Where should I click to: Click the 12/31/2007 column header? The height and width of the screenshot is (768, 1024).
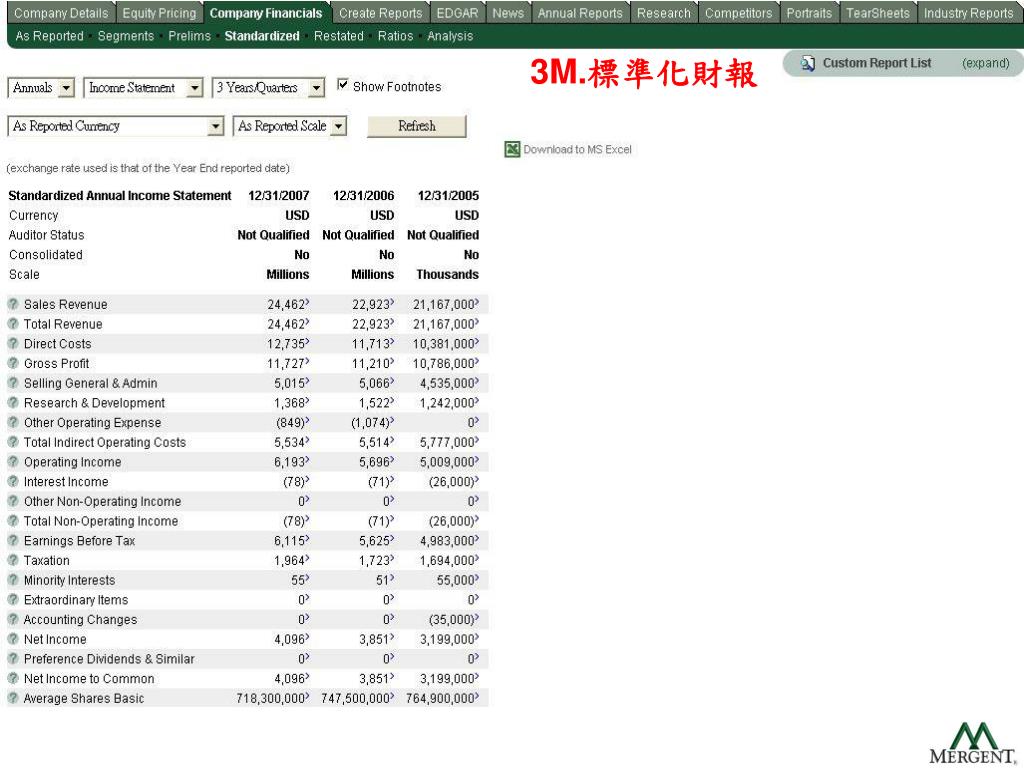[x=279, y=195]
